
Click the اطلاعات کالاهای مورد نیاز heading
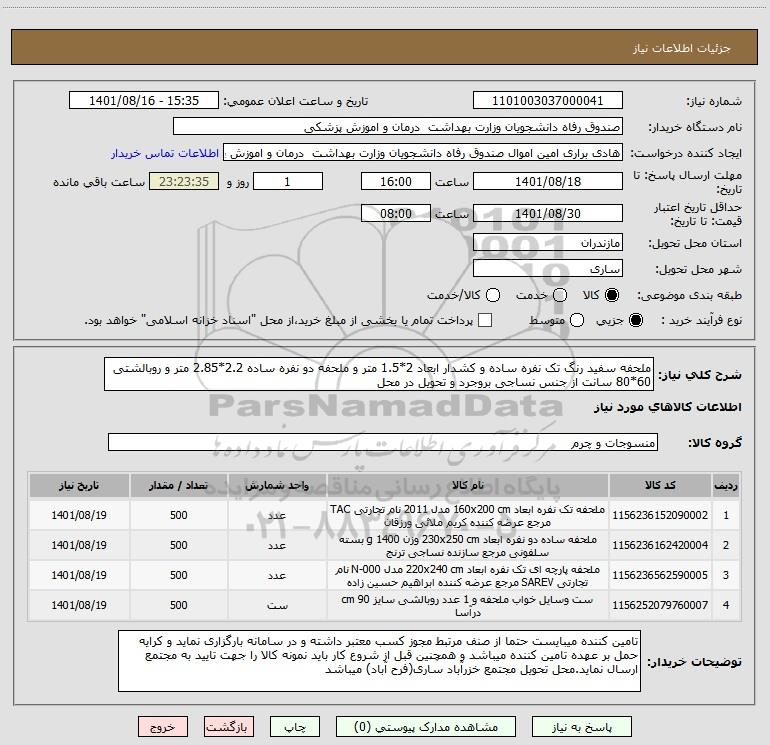click(668, 407)
